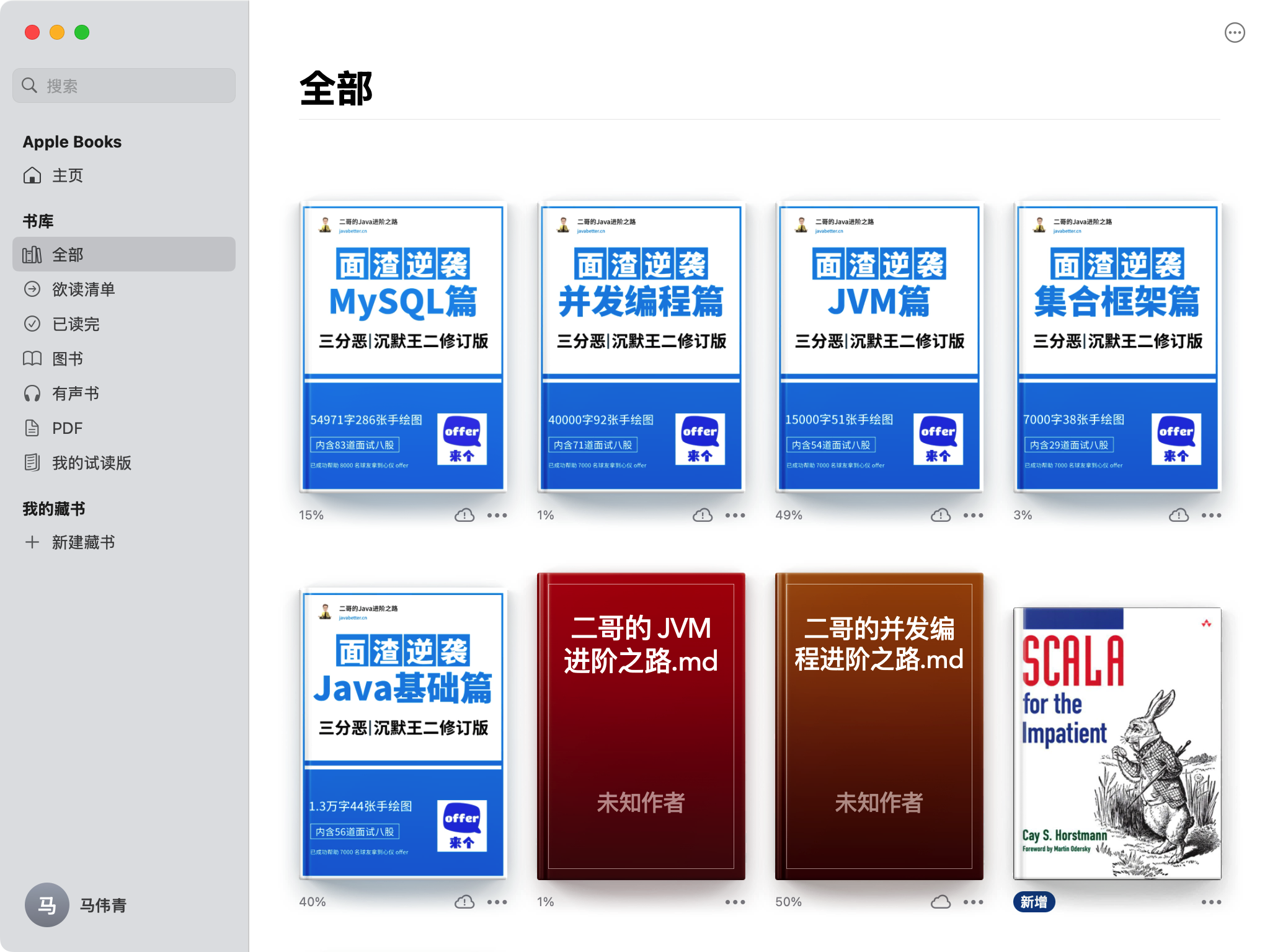1270x952 pixels.
Task: Open the window-level more options menu
Action: [1235, 32]
